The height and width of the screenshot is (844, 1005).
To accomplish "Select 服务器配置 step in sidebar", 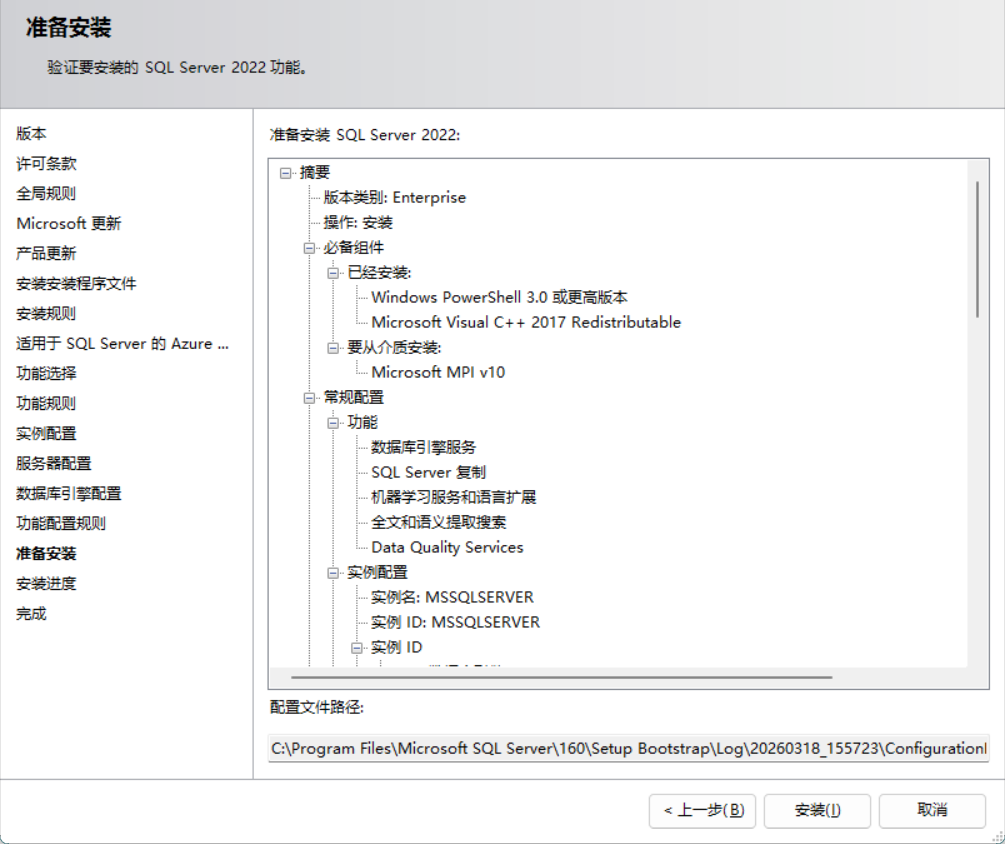I will pyautogui.click(x=54, y=463).
